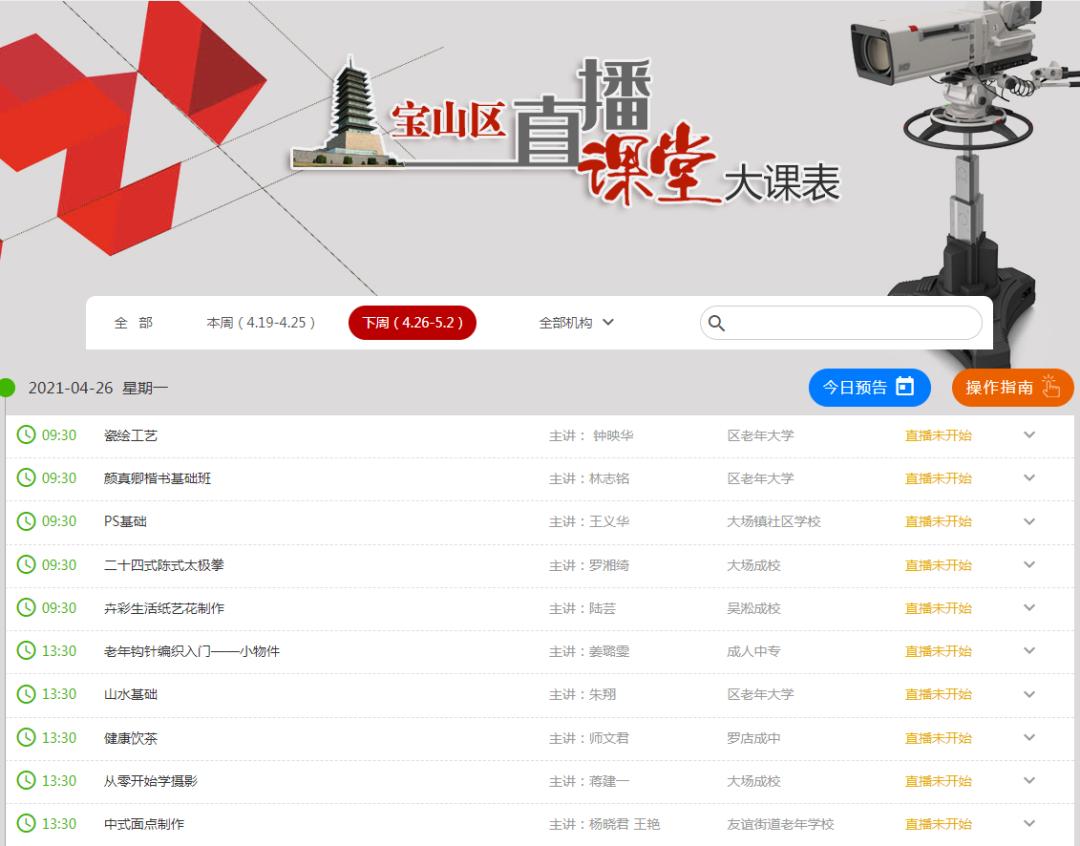Click lecturer 主讲:杨晓君 王艳 text

604,824
